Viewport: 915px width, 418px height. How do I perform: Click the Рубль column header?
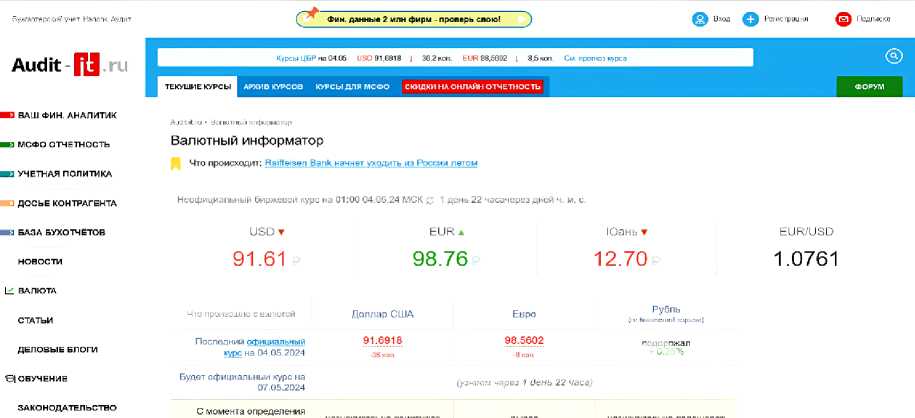666,309
